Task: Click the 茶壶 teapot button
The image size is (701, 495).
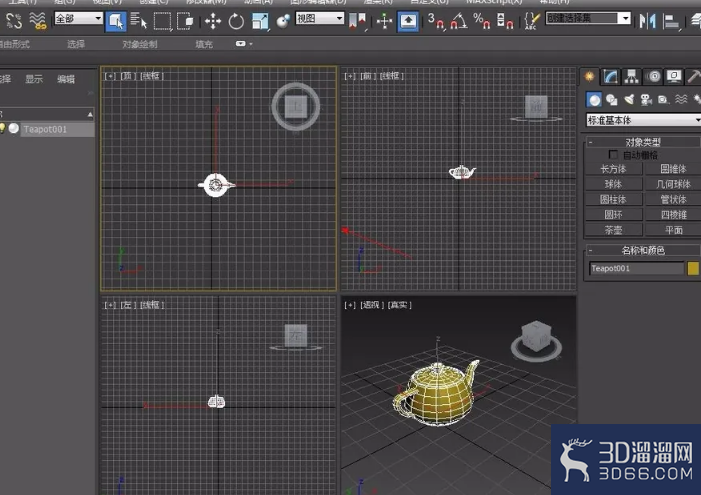Action: tap(613, 230)
